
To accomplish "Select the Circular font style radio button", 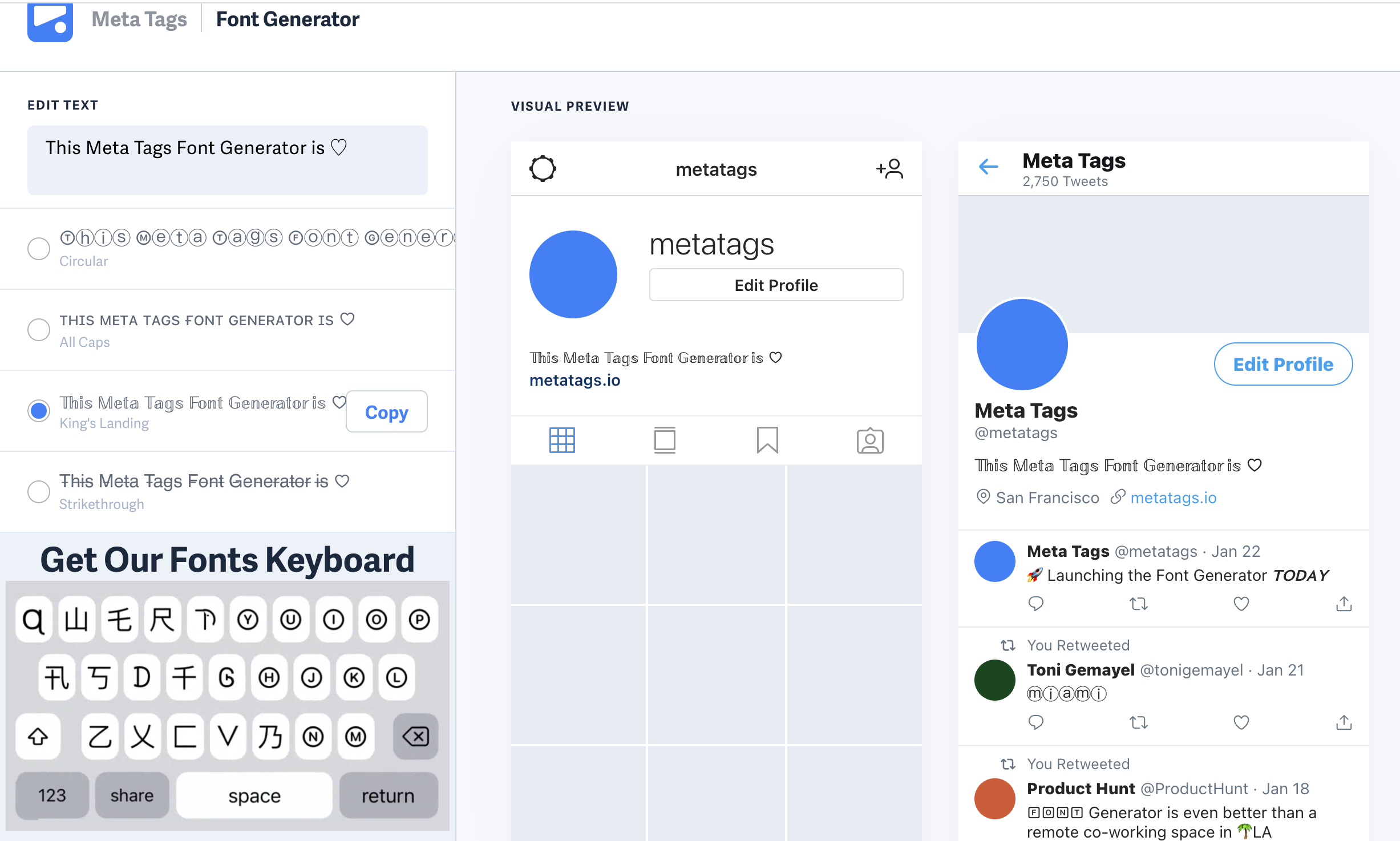I will click(x=39, y=249).
